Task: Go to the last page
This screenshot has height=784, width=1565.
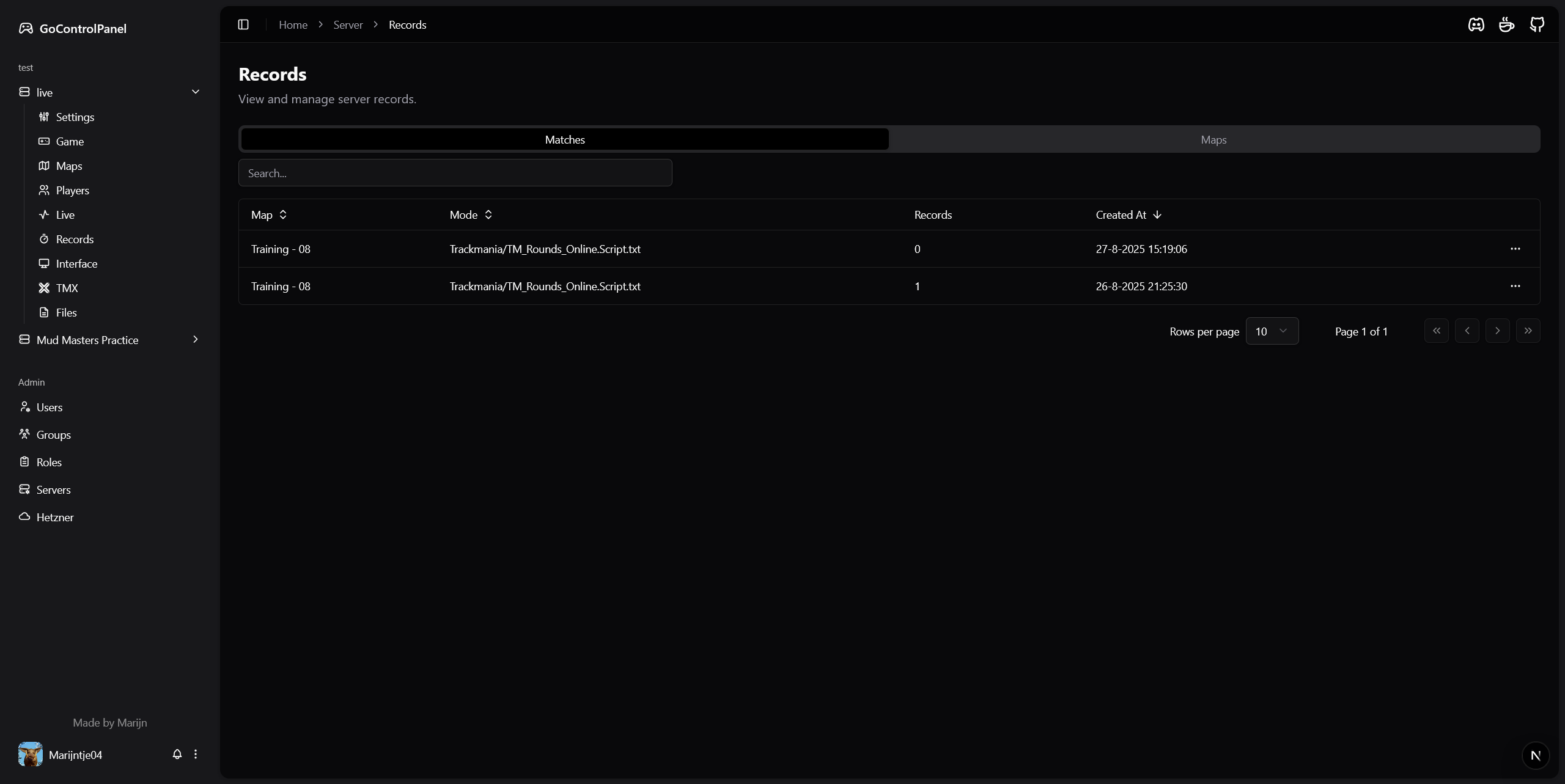Action: click(1528, 331)
